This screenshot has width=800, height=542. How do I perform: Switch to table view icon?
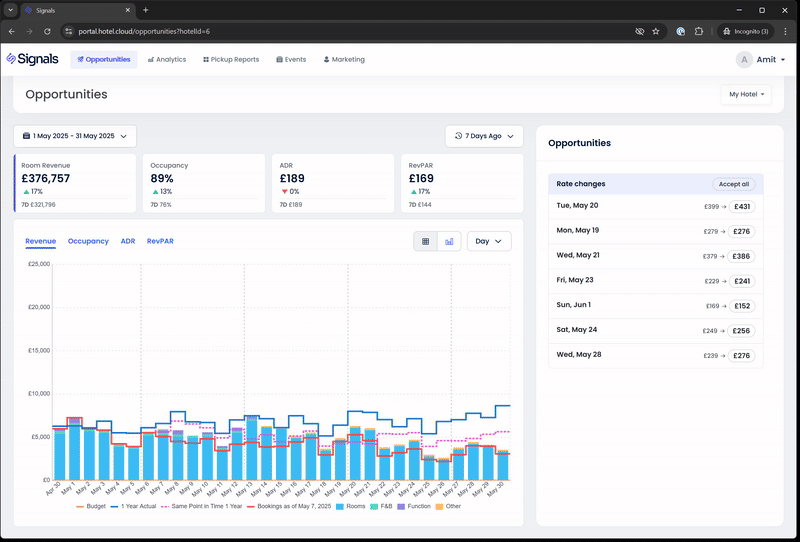(426, 241)
